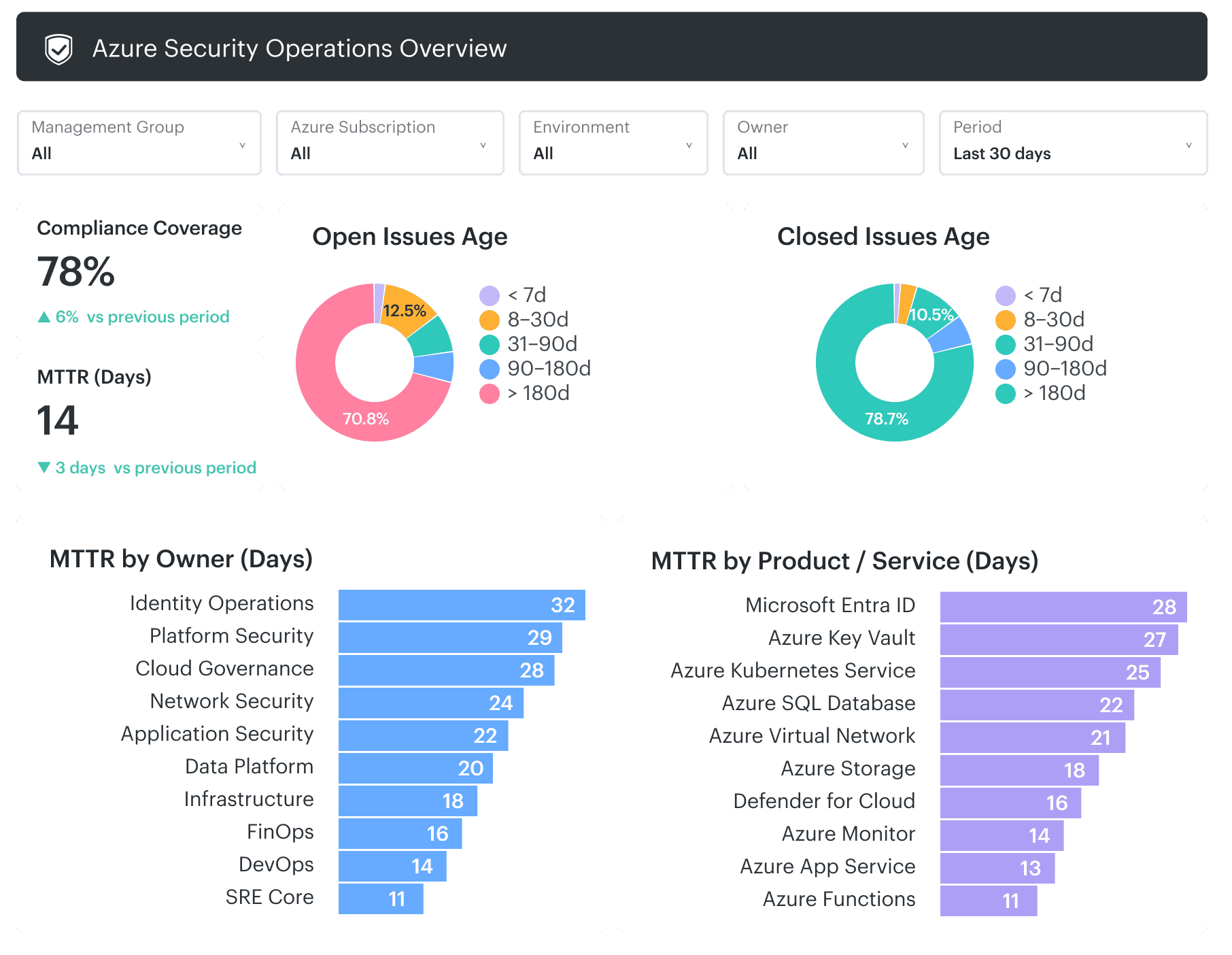Click the '6% vs previous period' text

pyautogui.click(x=143, y=317)
